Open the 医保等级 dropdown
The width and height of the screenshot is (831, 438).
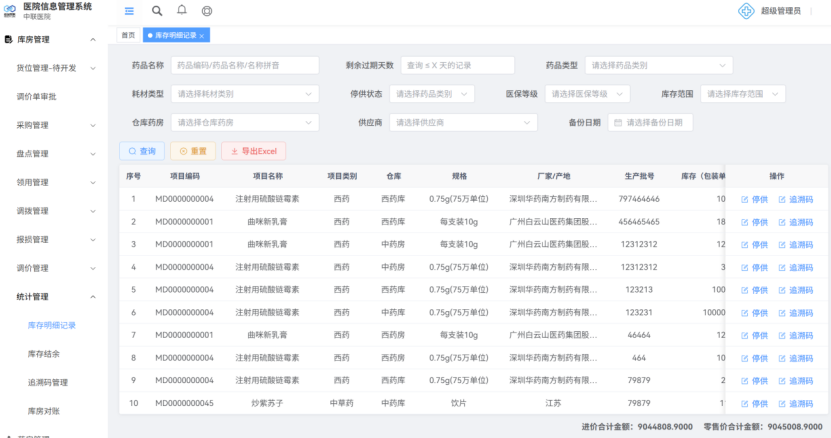click(x=586, y=94)
